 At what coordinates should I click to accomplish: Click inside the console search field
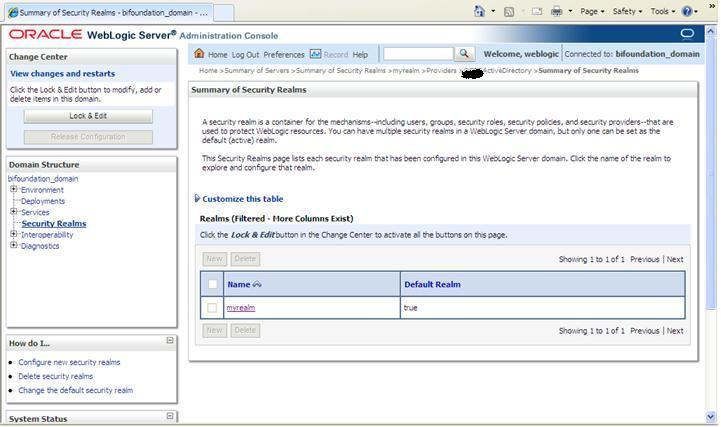pos(418,54)
